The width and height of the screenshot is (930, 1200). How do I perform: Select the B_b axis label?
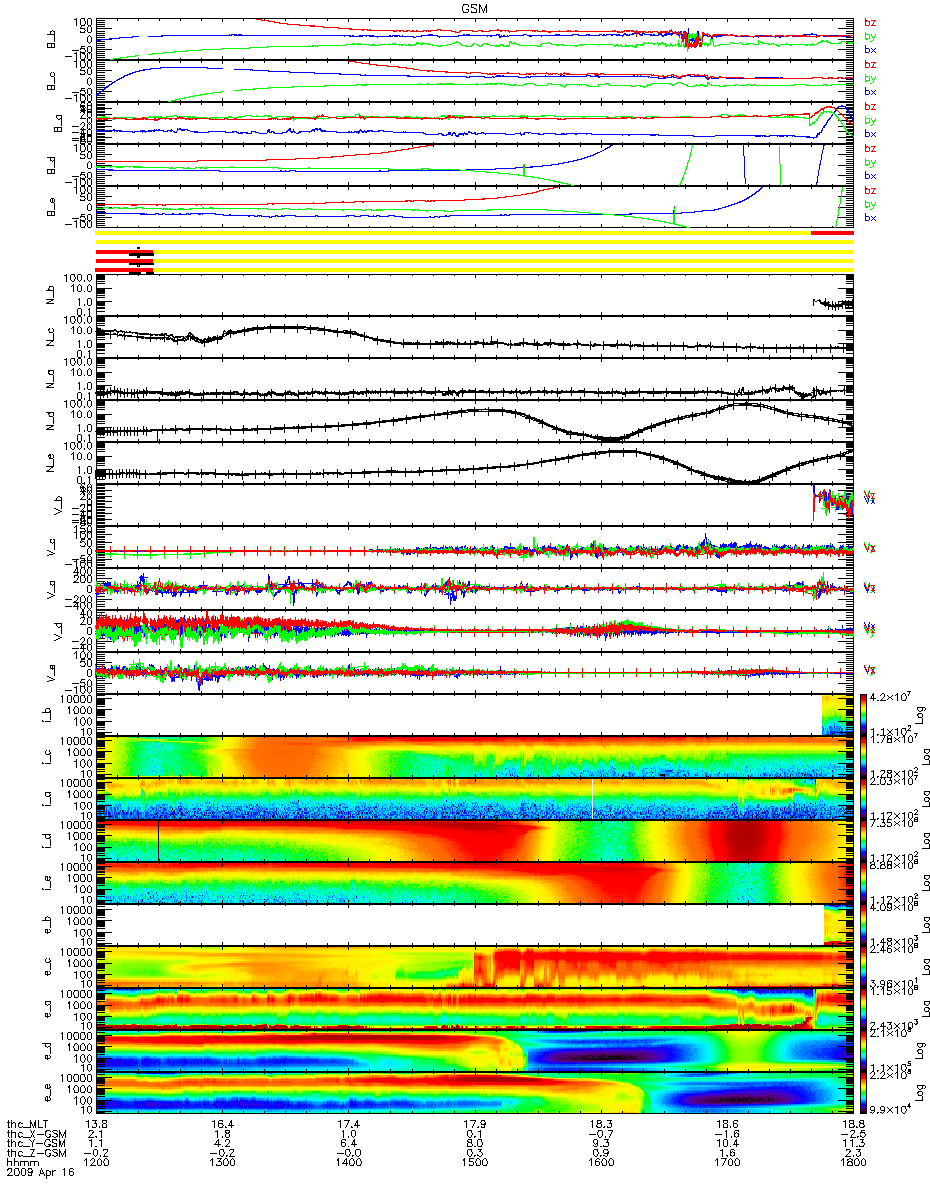[51, 39]
